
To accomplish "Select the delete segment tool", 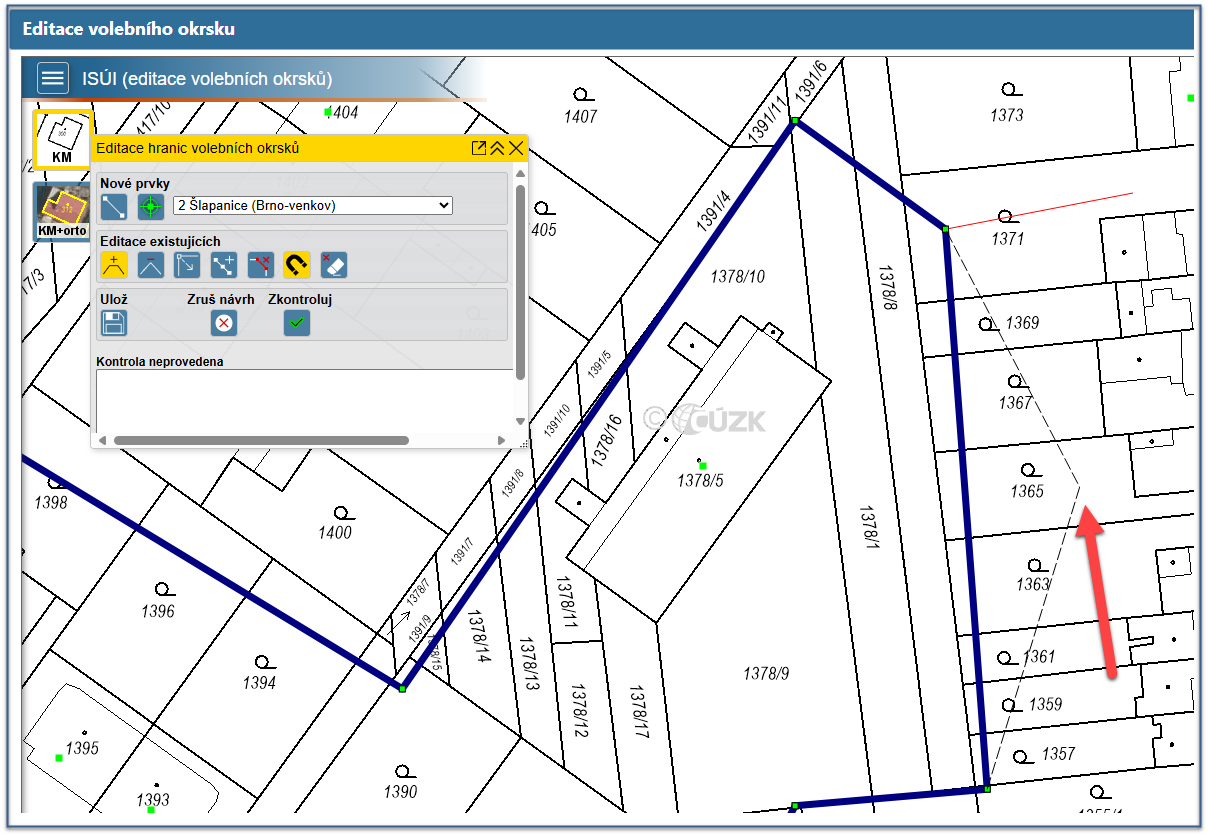I will click(260, 265).
